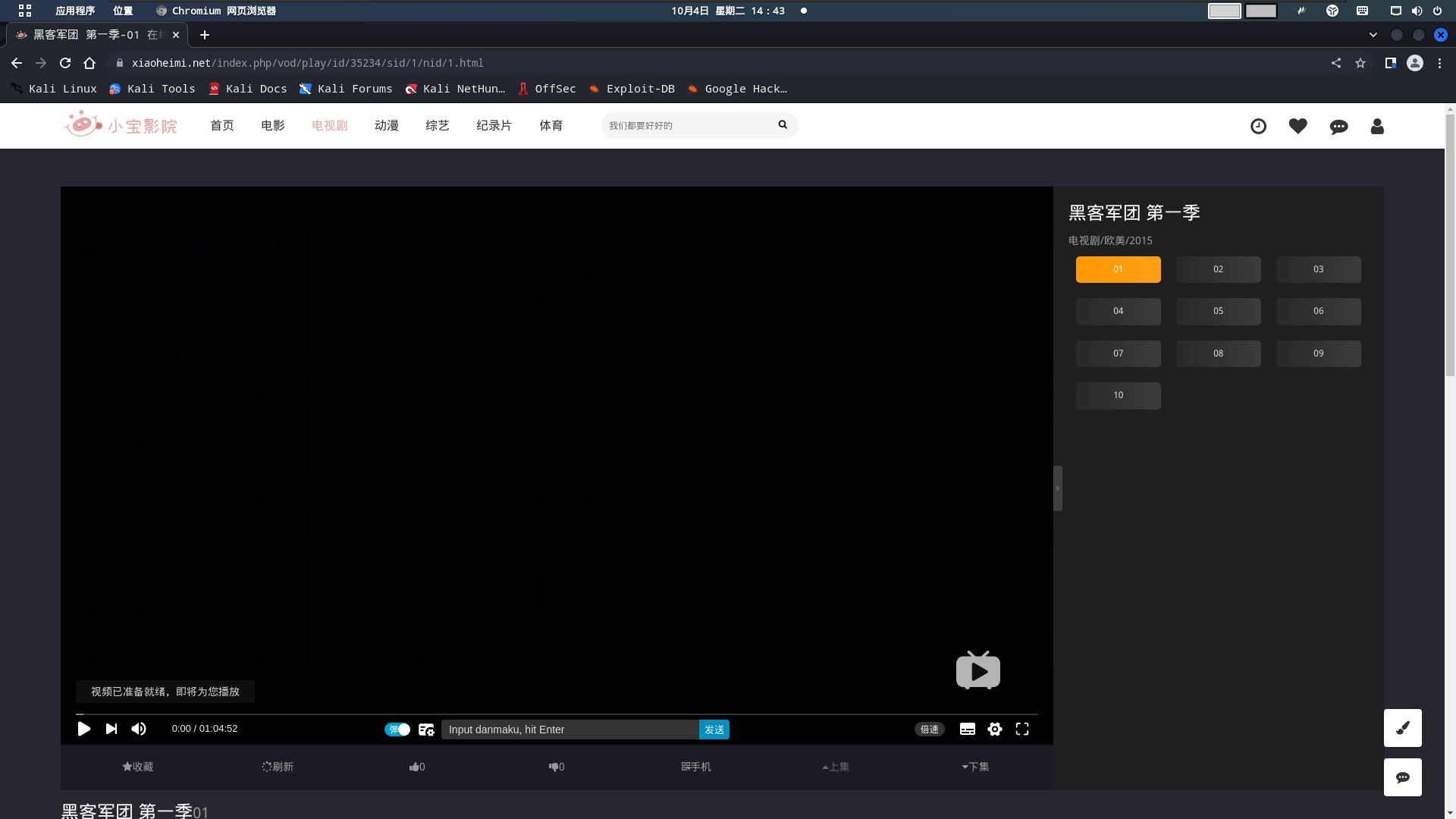Viewport: 1456px width, 819px height.
Task: Select episode 09
Action: pyautogui.click(x=1319, y=353)
